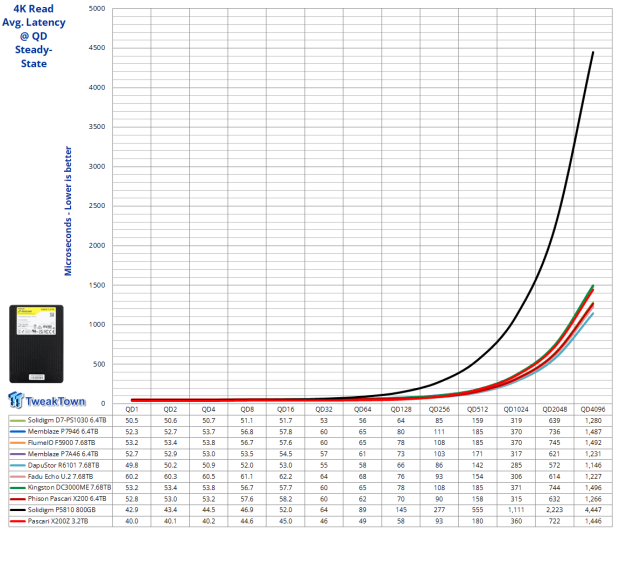620x568 pixels.
Task: Click the DapuStor R6101 legend swatch
Action: pos(17,465)
